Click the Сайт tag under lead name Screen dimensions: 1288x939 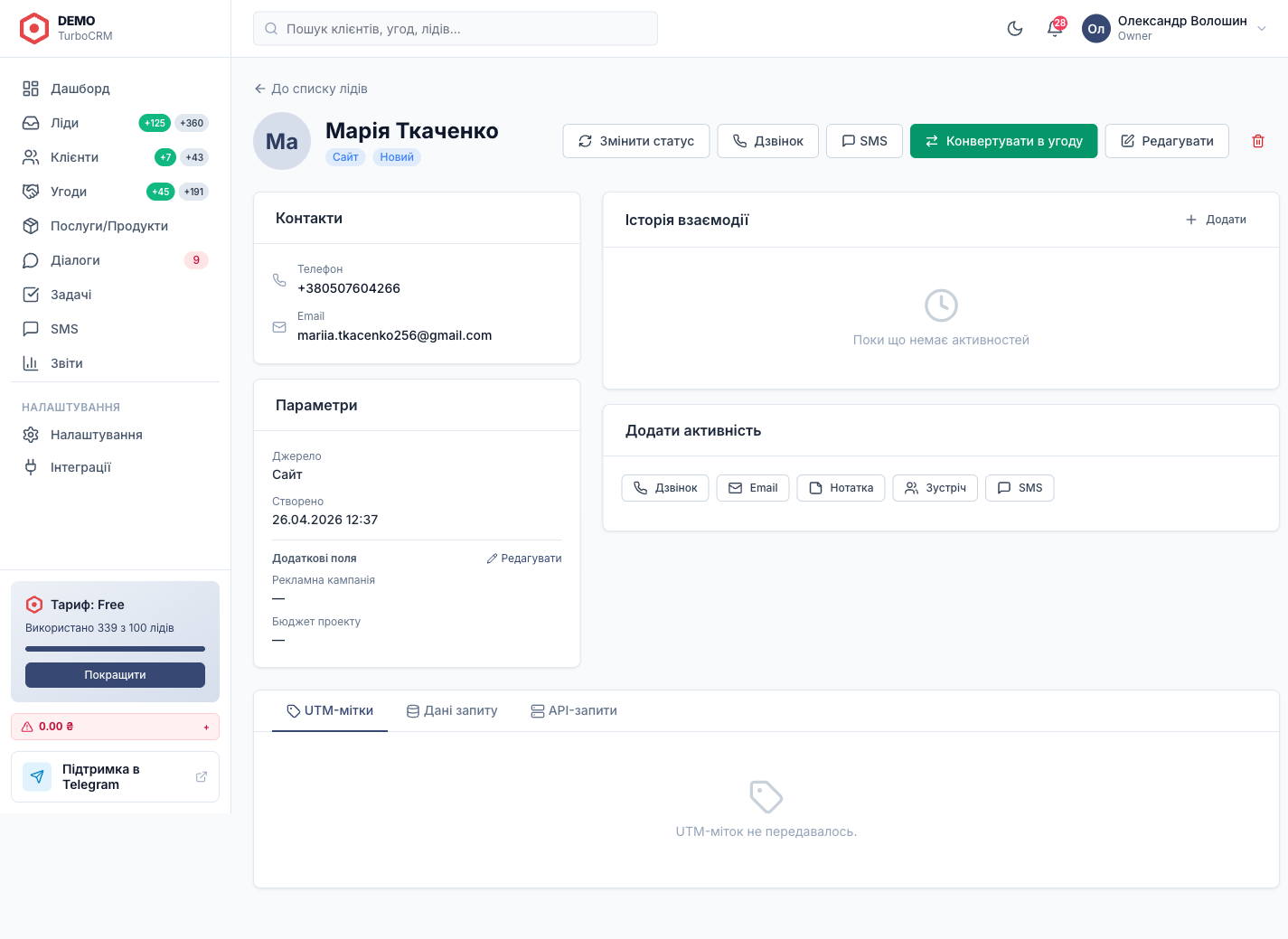click(x=345, y=157)
